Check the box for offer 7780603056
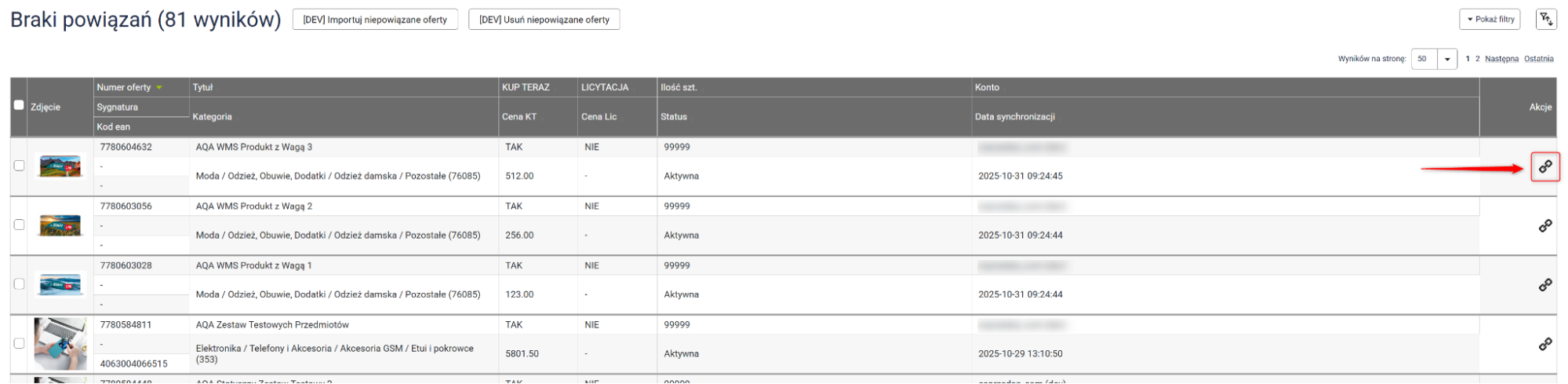The height and width of the screenshot is (384, 1568). 19,225
